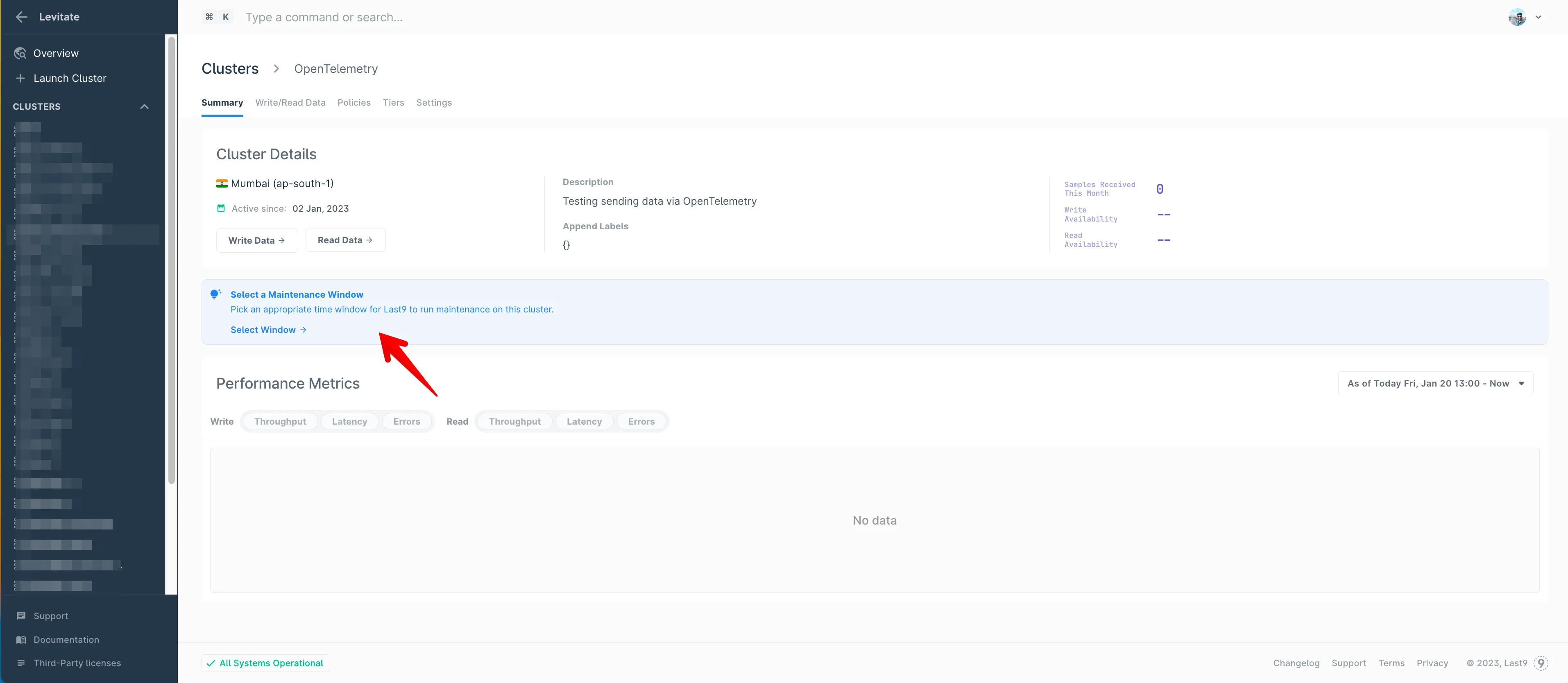Switch to the Write/Read Data tab
This screenshot has width=1568, height=683.
290,102
